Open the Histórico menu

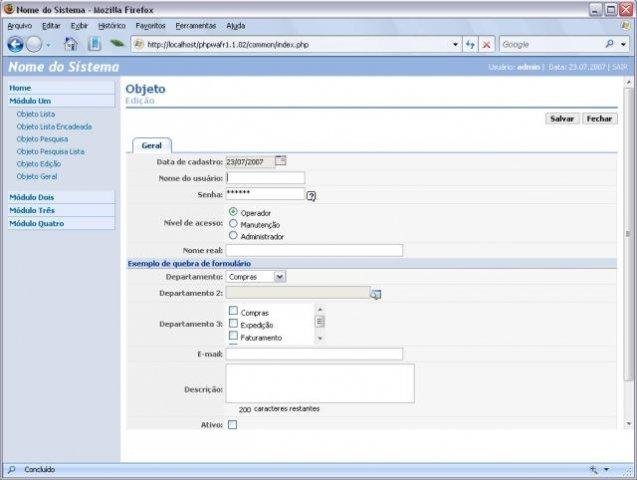coord(112,26)
